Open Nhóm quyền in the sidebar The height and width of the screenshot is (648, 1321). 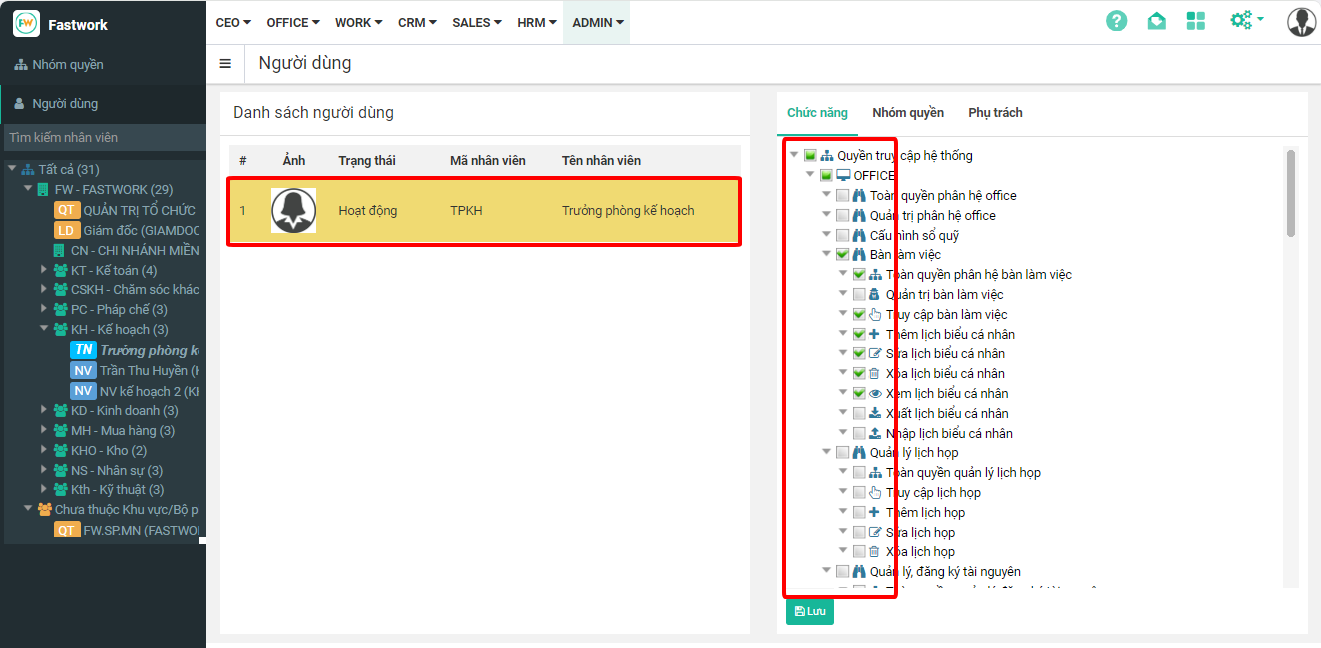pos(67,65)
